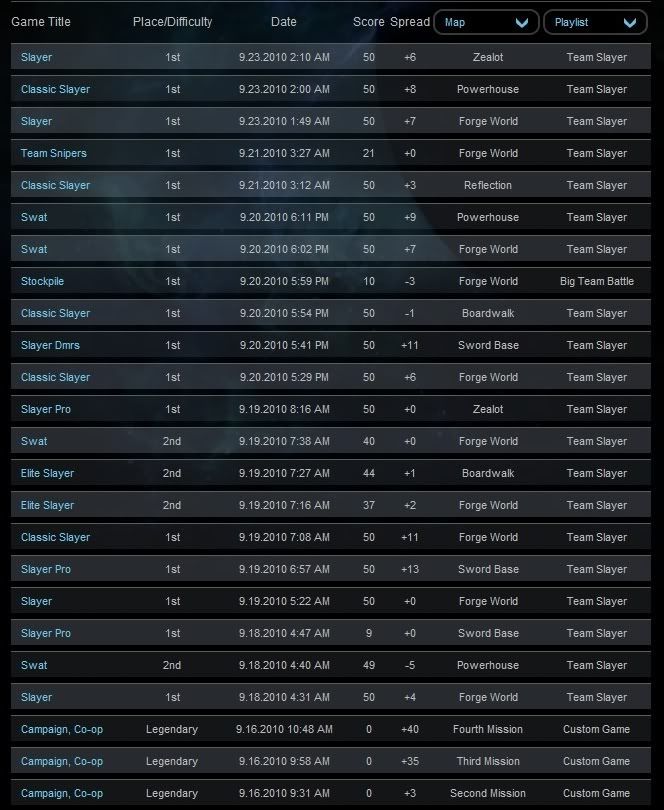Select the Spread column header
664x810 pixels.
tap(409, 22)
